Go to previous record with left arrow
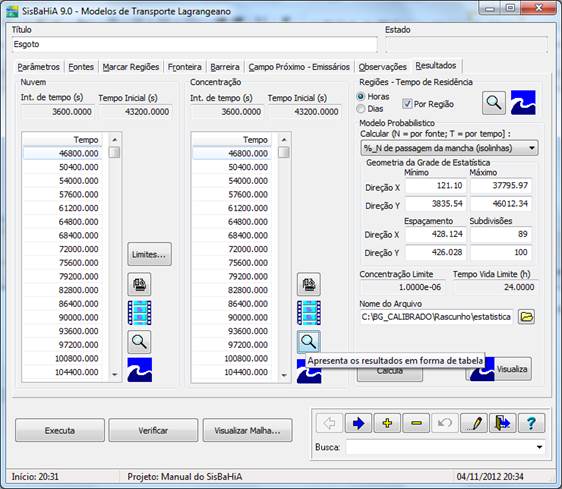562x489 pixels. coord(330,423)
